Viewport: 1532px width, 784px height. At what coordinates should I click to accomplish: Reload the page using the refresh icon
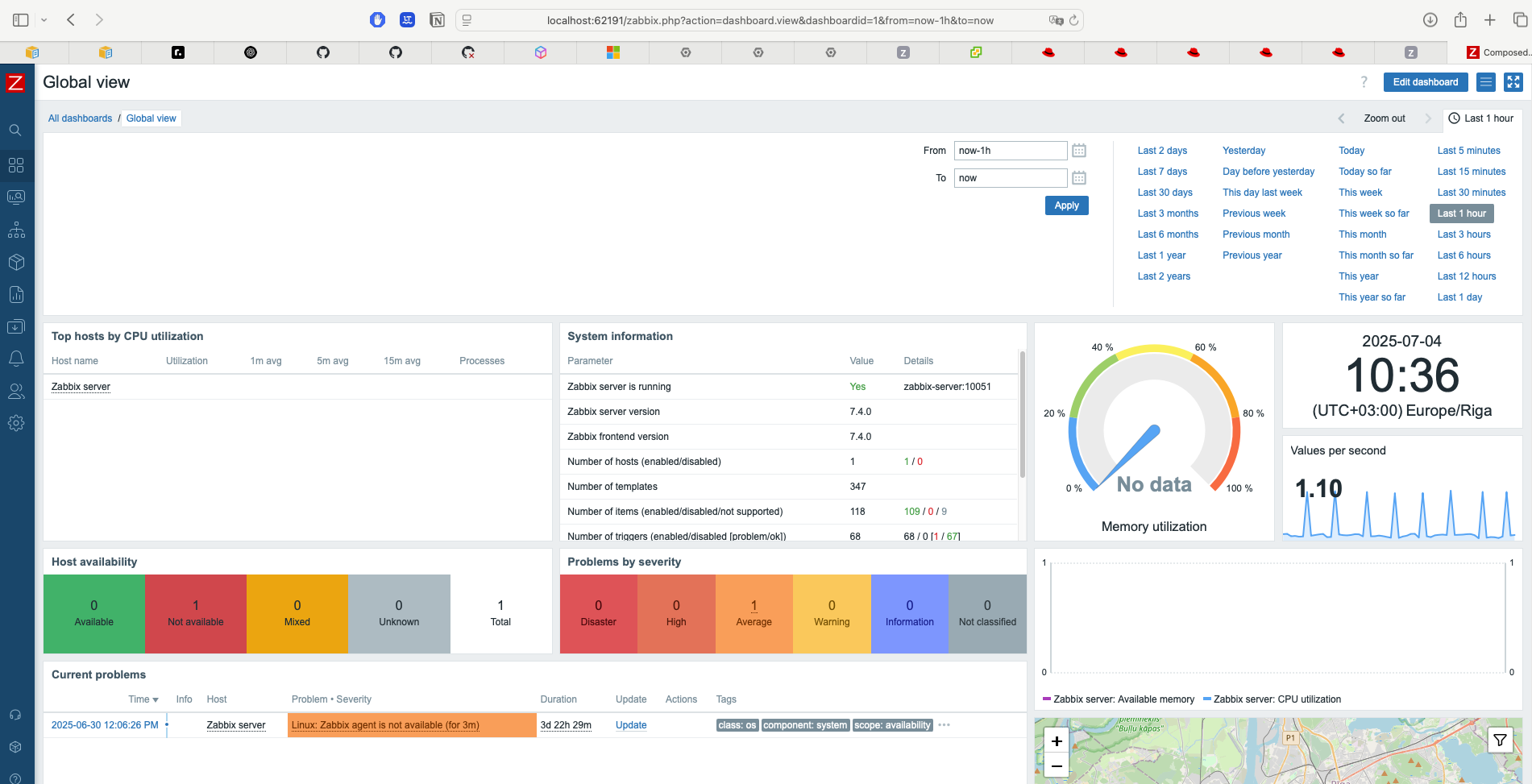pyautogui.click(x=1073, y=20)
